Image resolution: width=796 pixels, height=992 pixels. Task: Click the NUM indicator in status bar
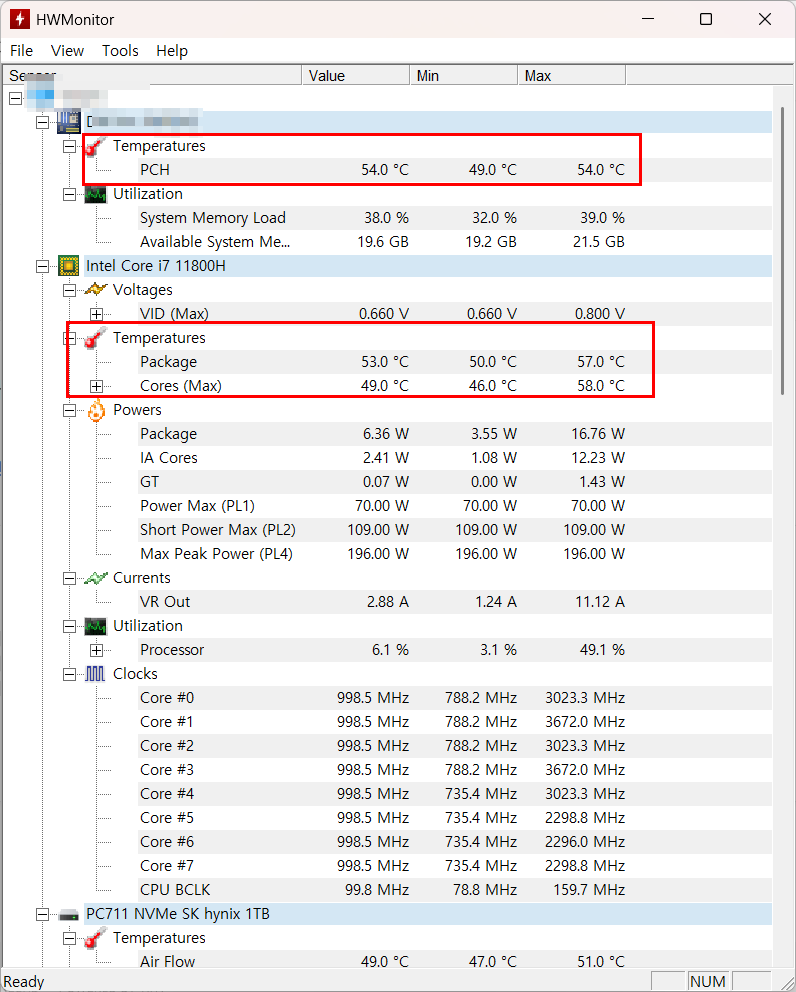coord(707,981)
